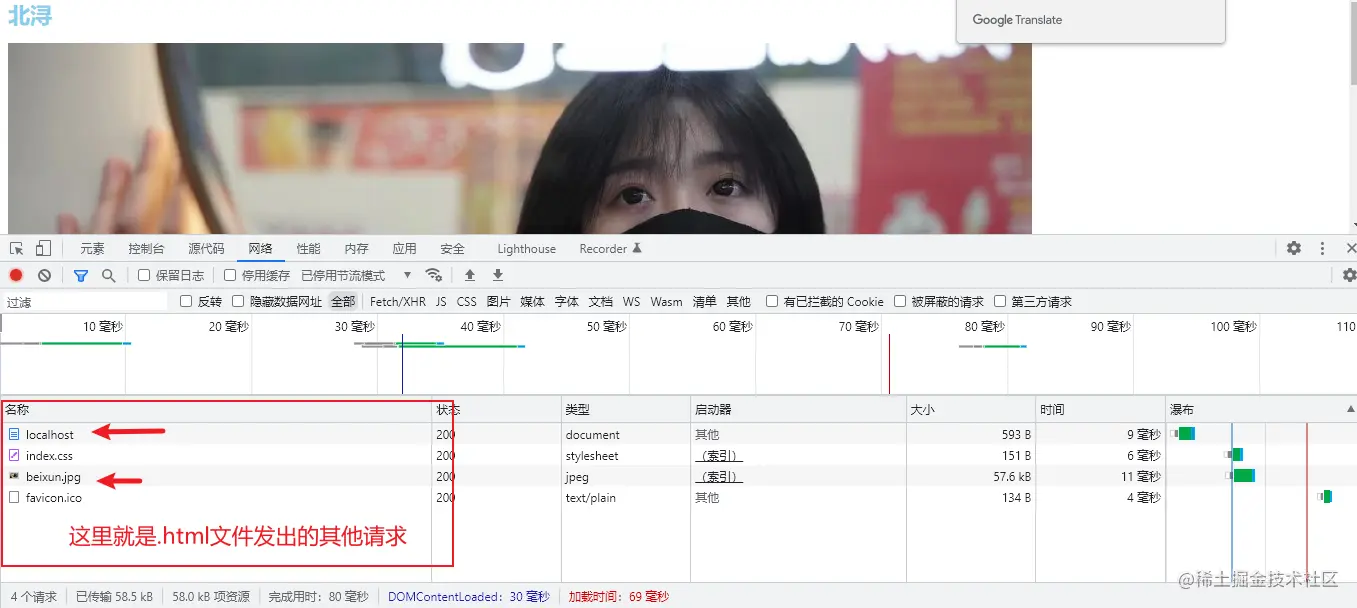
Task: Click the 57.6 kB size cell
Action: (1012, 476)
